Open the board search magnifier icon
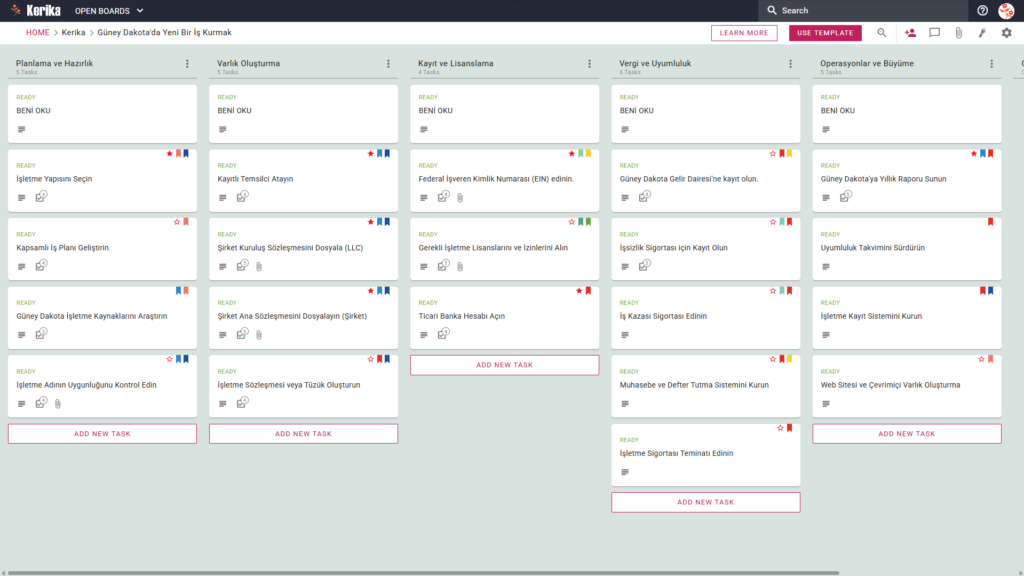Viewport: 1024px width, 576px height. click(x=882, y=33)
